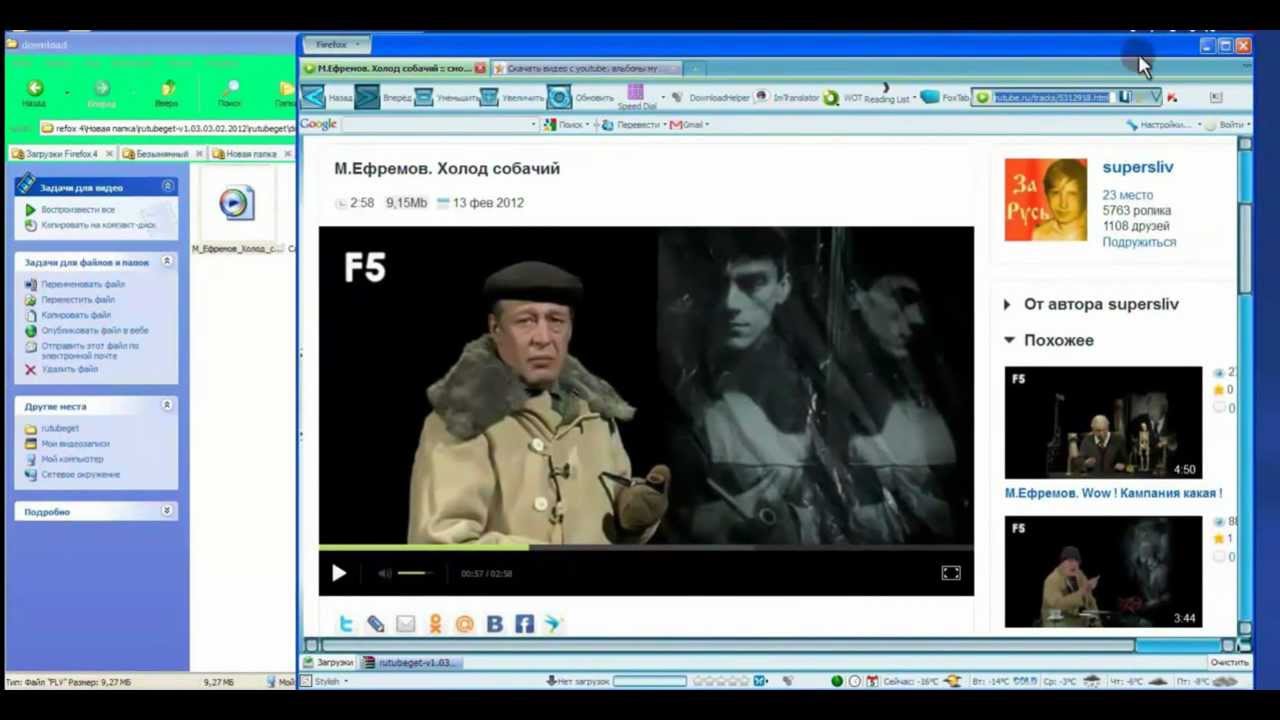The width and height of the screenshot is (1280, 720).
Task: Click Вверх folder-up icon in download window
Action: click(x=167, y=89)
